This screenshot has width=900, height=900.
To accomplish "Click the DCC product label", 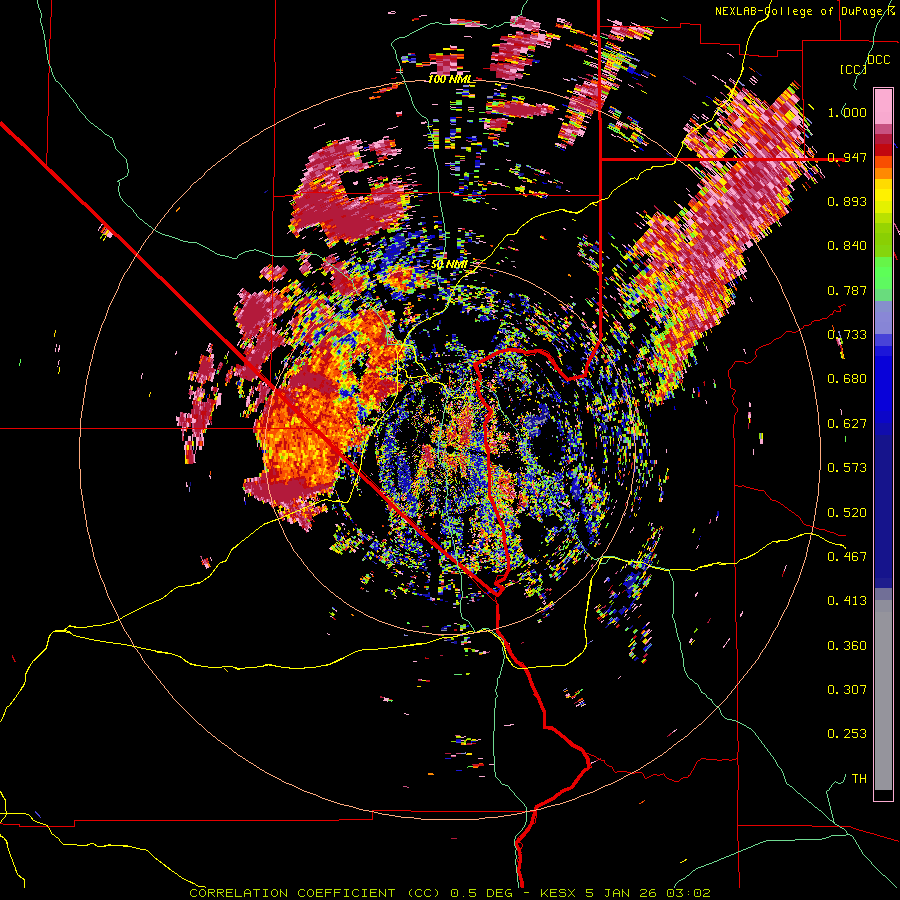I will 878,59.
